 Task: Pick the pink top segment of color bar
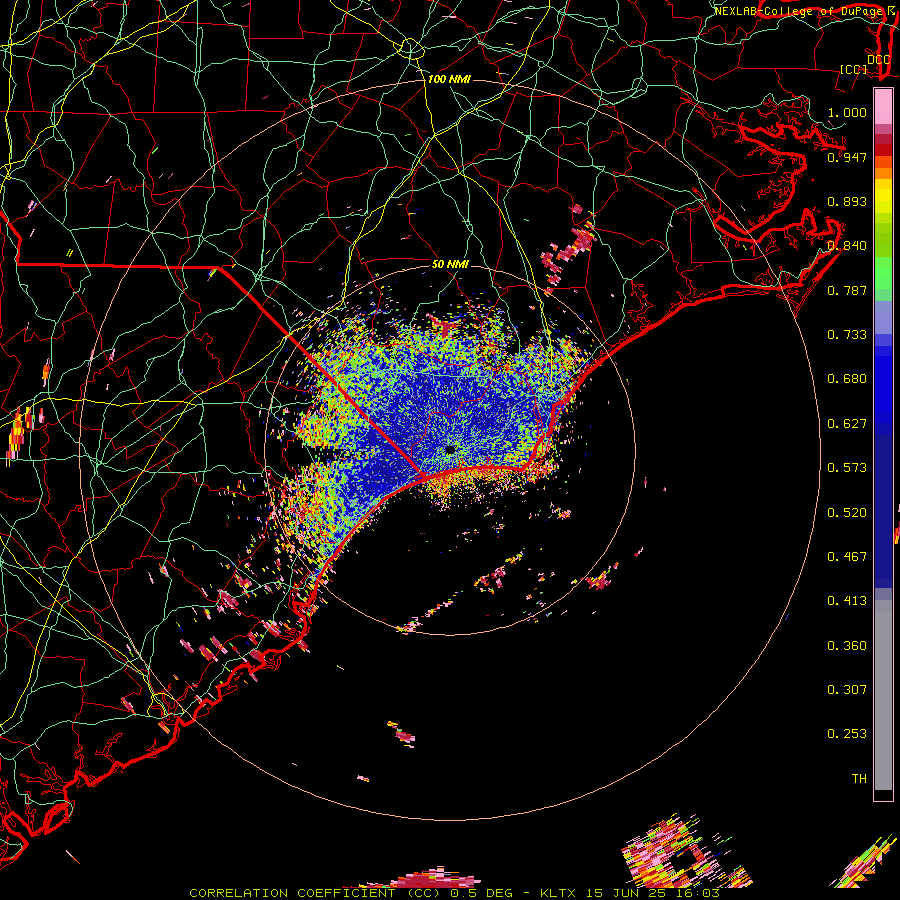tap(883, 107)
